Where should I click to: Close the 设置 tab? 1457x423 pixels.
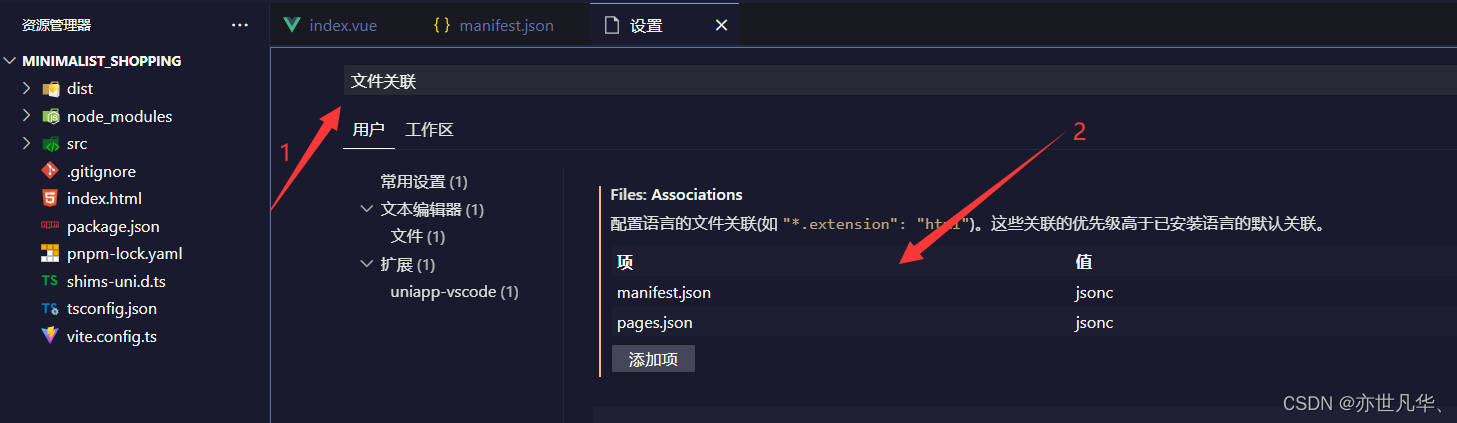tap(721, 25)
